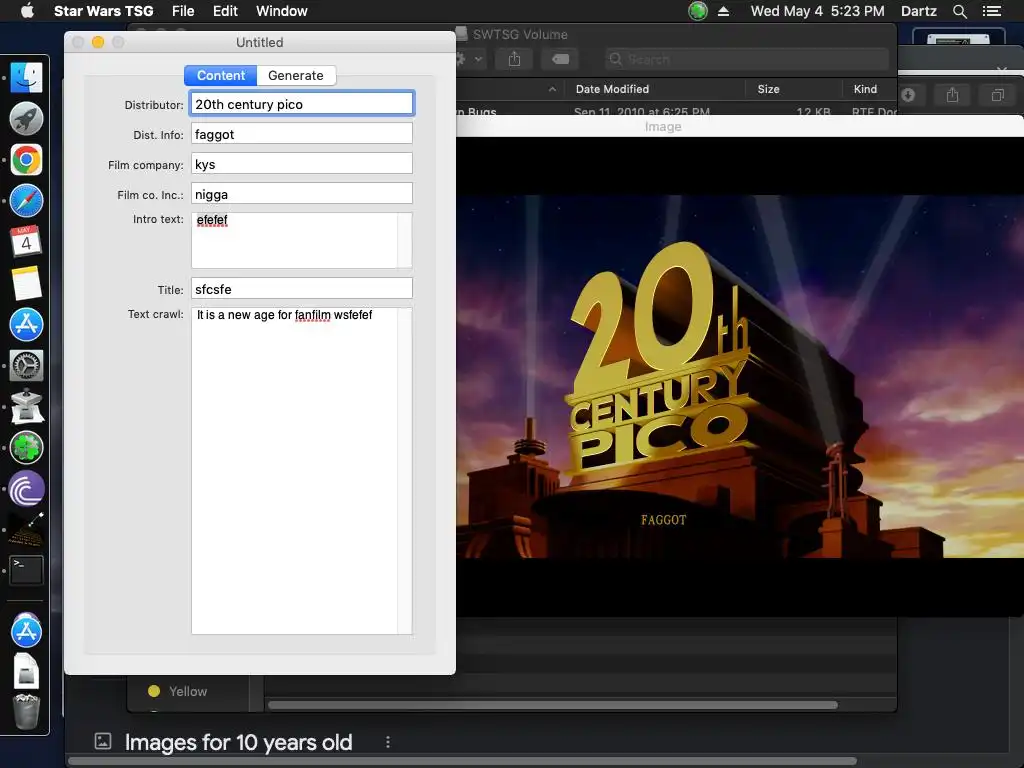
Task: Switch to the Content tab
Action: (221, 75)
